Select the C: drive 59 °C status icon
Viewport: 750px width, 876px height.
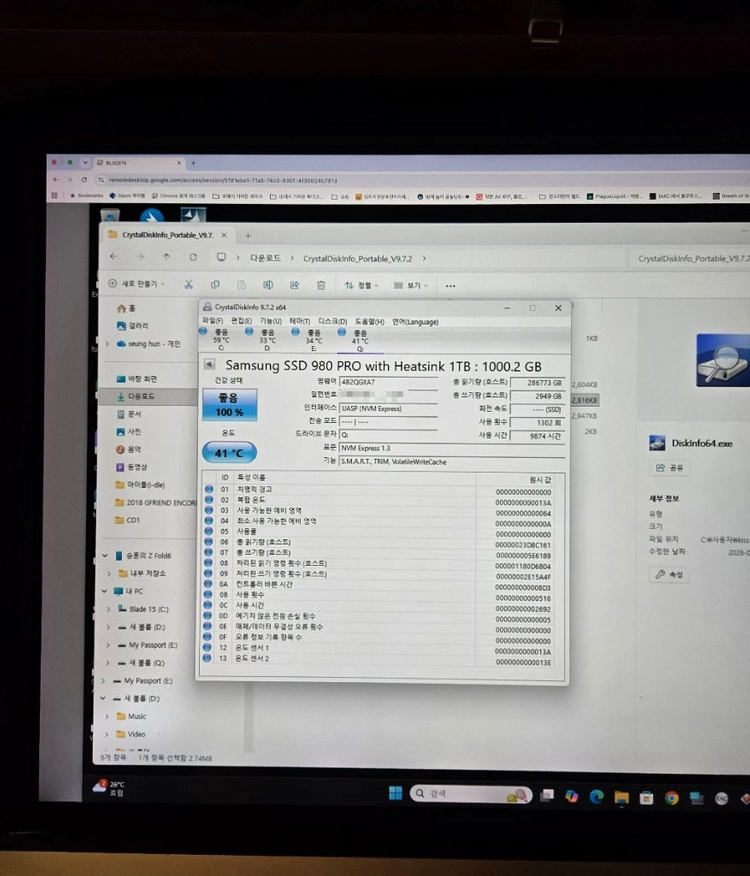(x=203, y=331)
